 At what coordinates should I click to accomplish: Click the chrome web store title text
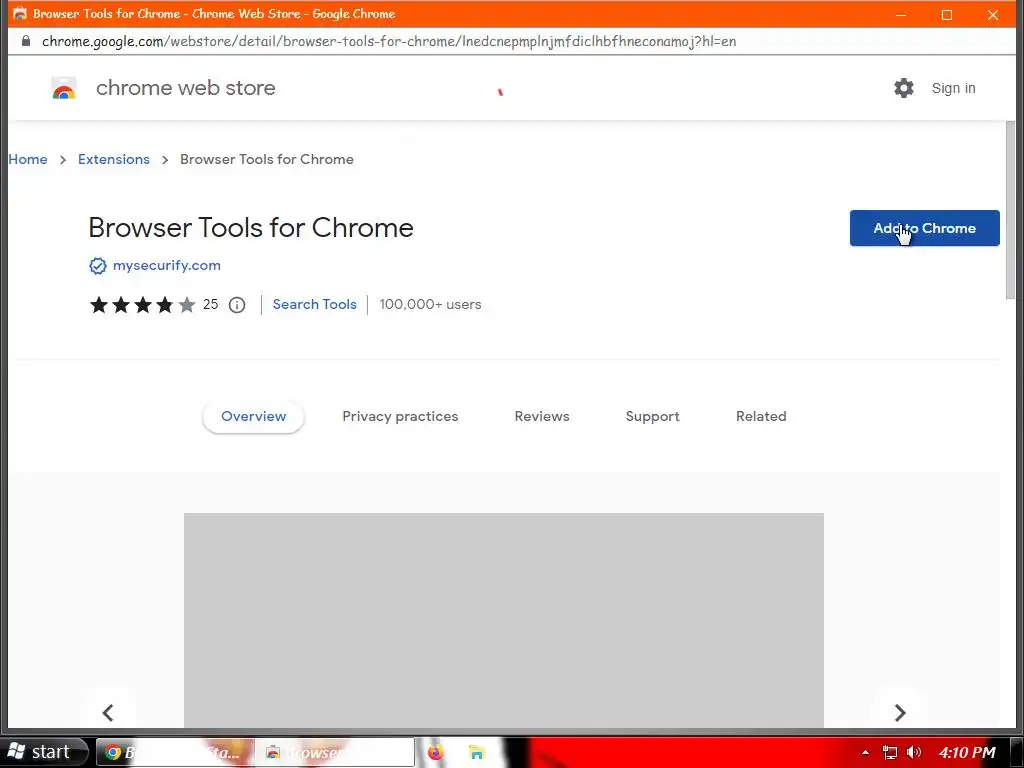tap(185, 88)
